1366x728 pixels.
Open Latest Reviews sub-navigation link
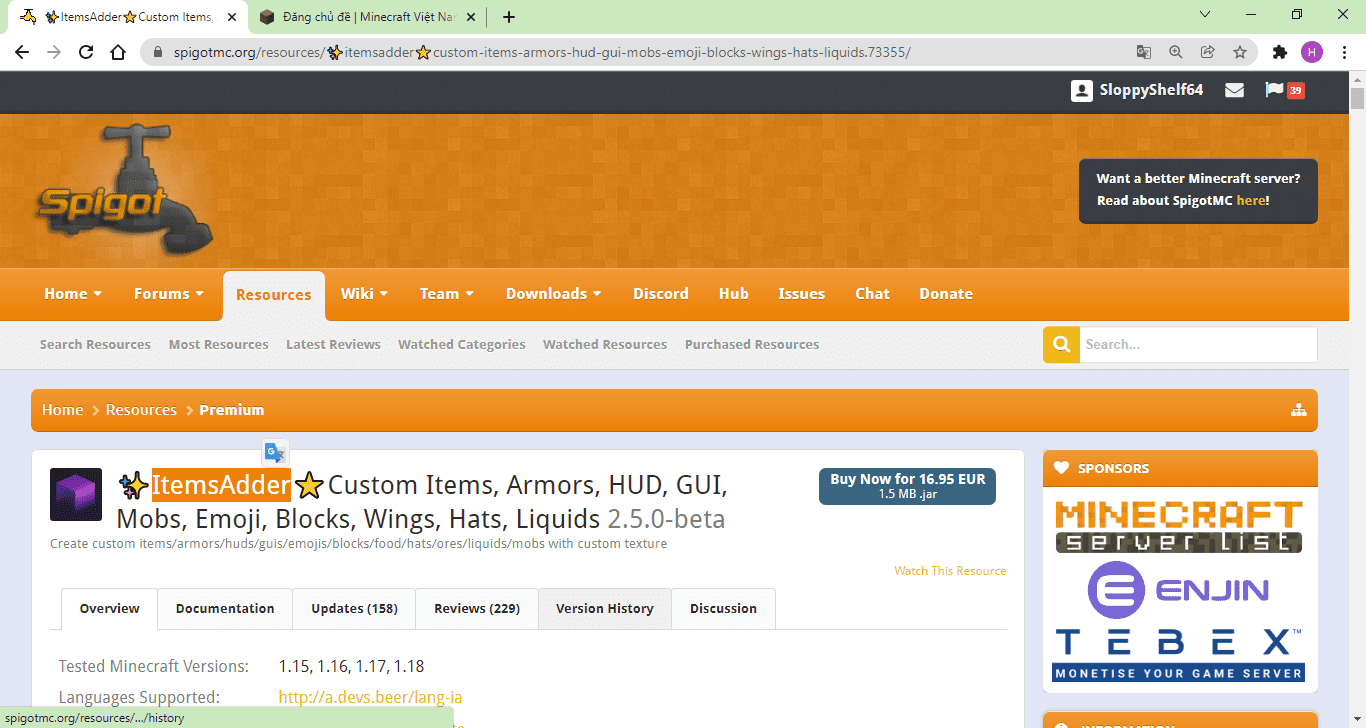[x=333, y=345]
